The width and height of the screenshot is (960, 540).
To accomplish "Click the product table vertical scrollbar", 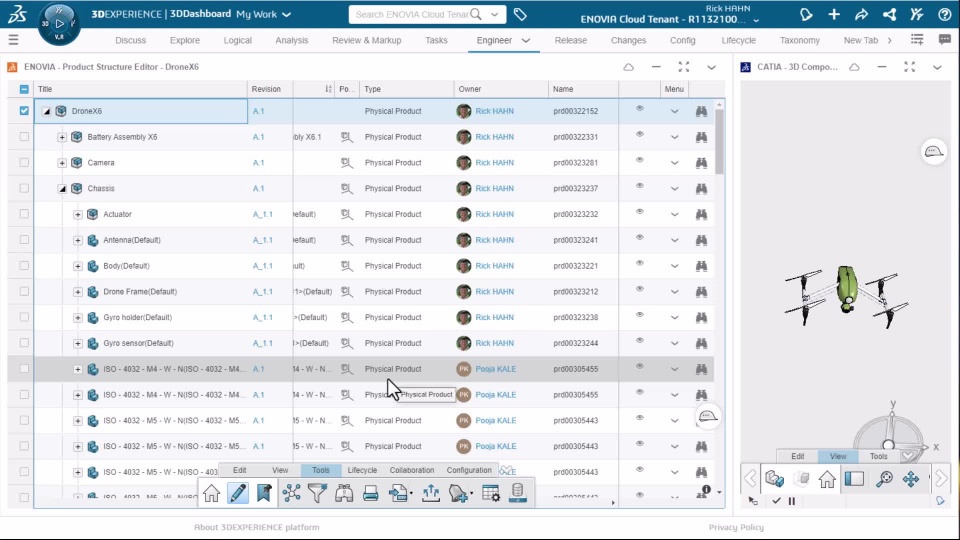I will pyautogui.click(x=719, y=141).
